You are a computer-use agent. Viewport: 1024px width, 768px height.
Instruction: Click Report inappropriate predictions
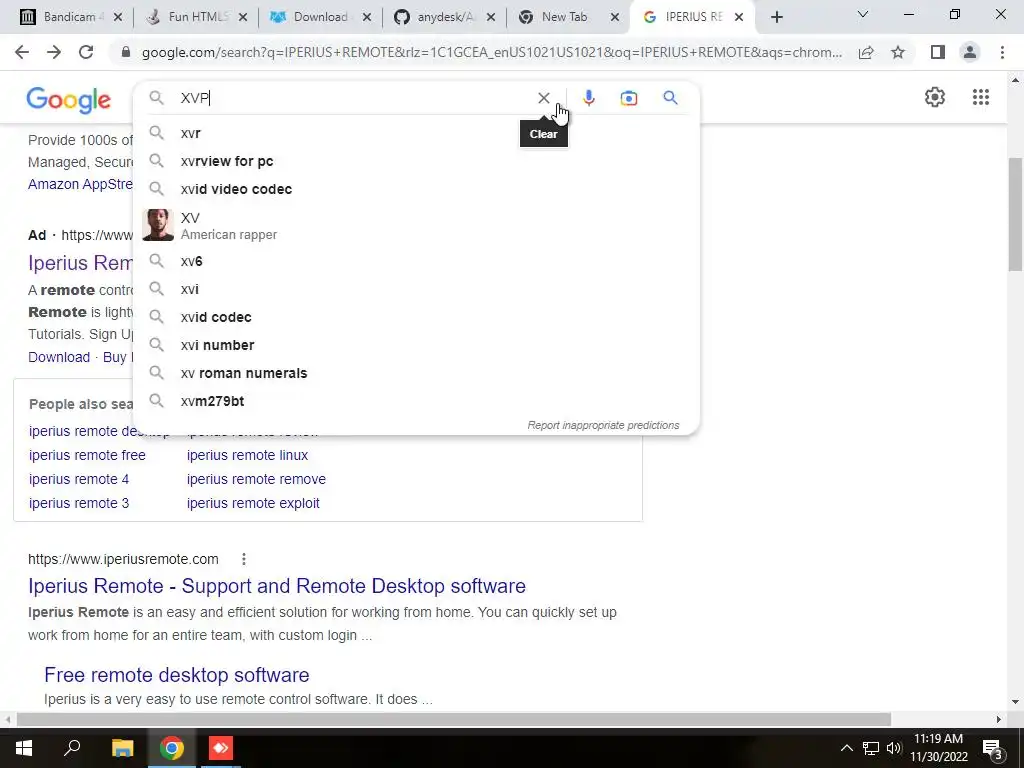pos(603,425)
